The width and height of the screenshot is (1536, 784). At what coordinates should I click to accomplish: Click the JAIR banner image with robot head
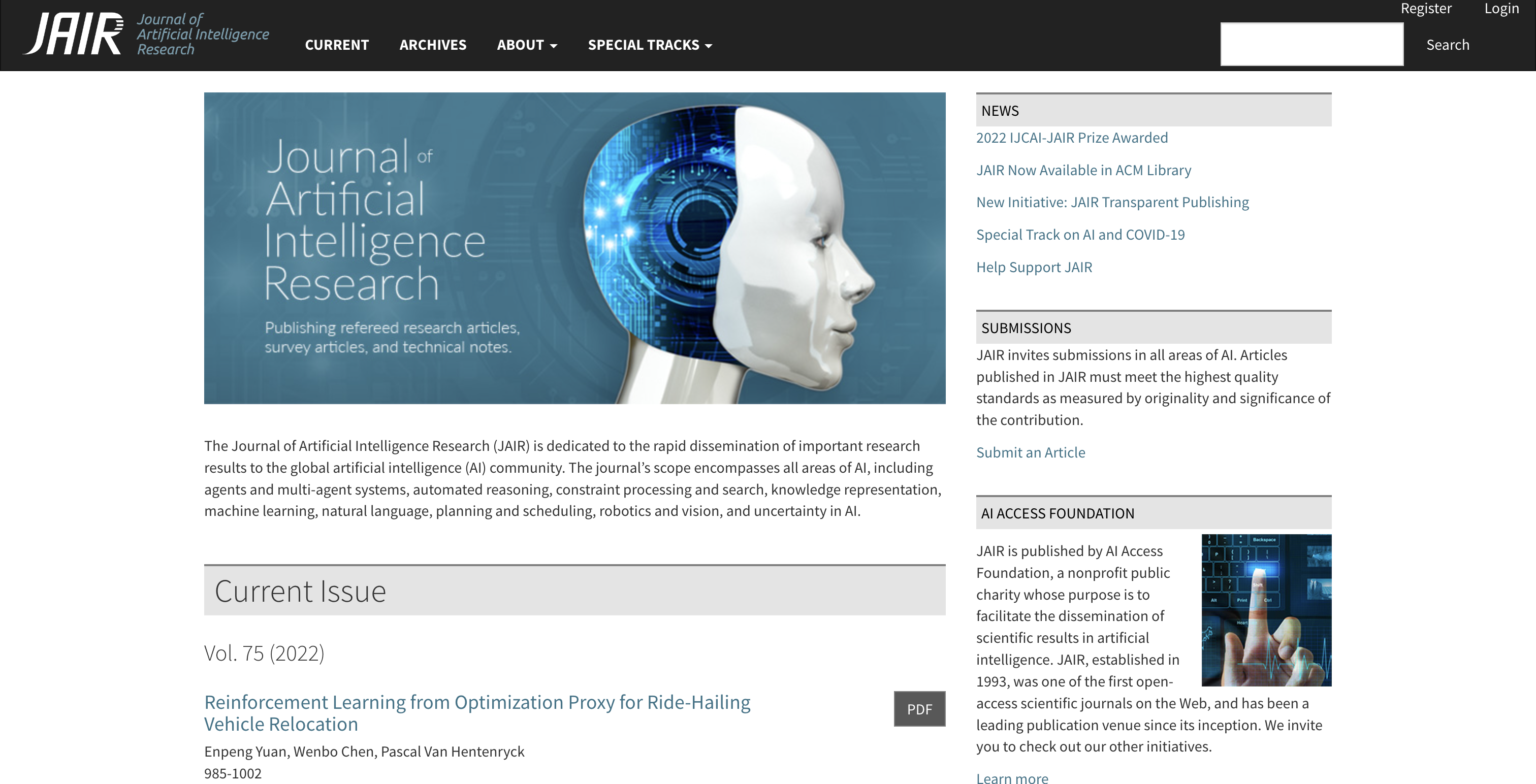point(575,248)
